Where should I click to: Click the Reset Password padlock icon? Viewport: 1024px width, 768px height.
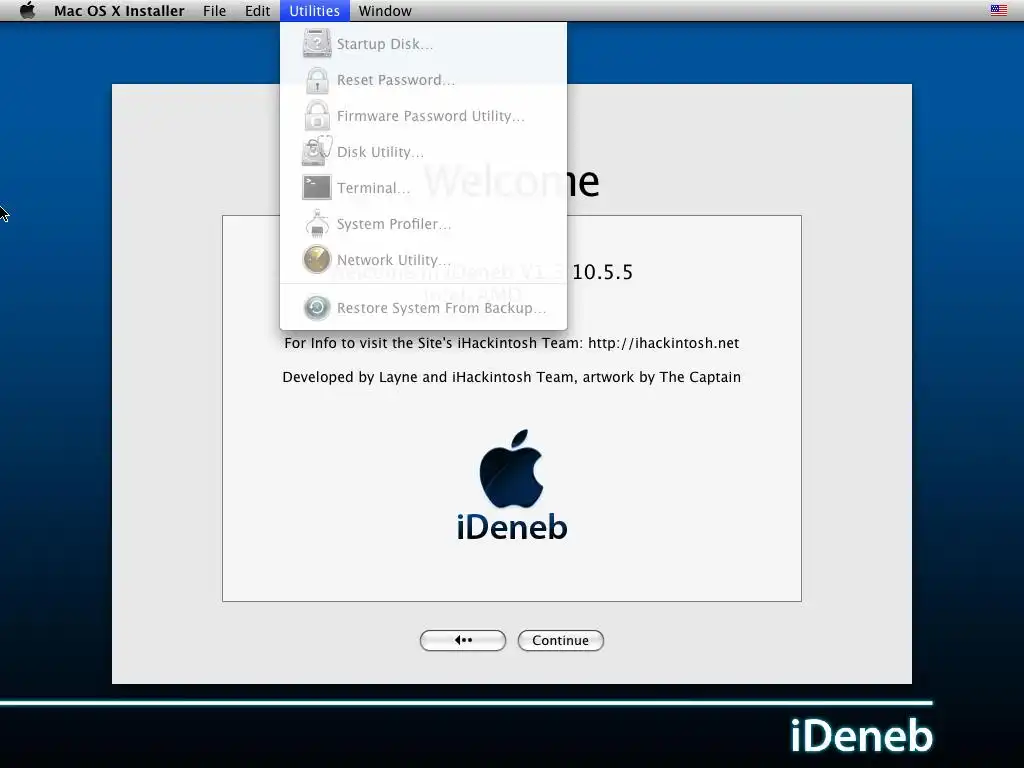[317, 80]
